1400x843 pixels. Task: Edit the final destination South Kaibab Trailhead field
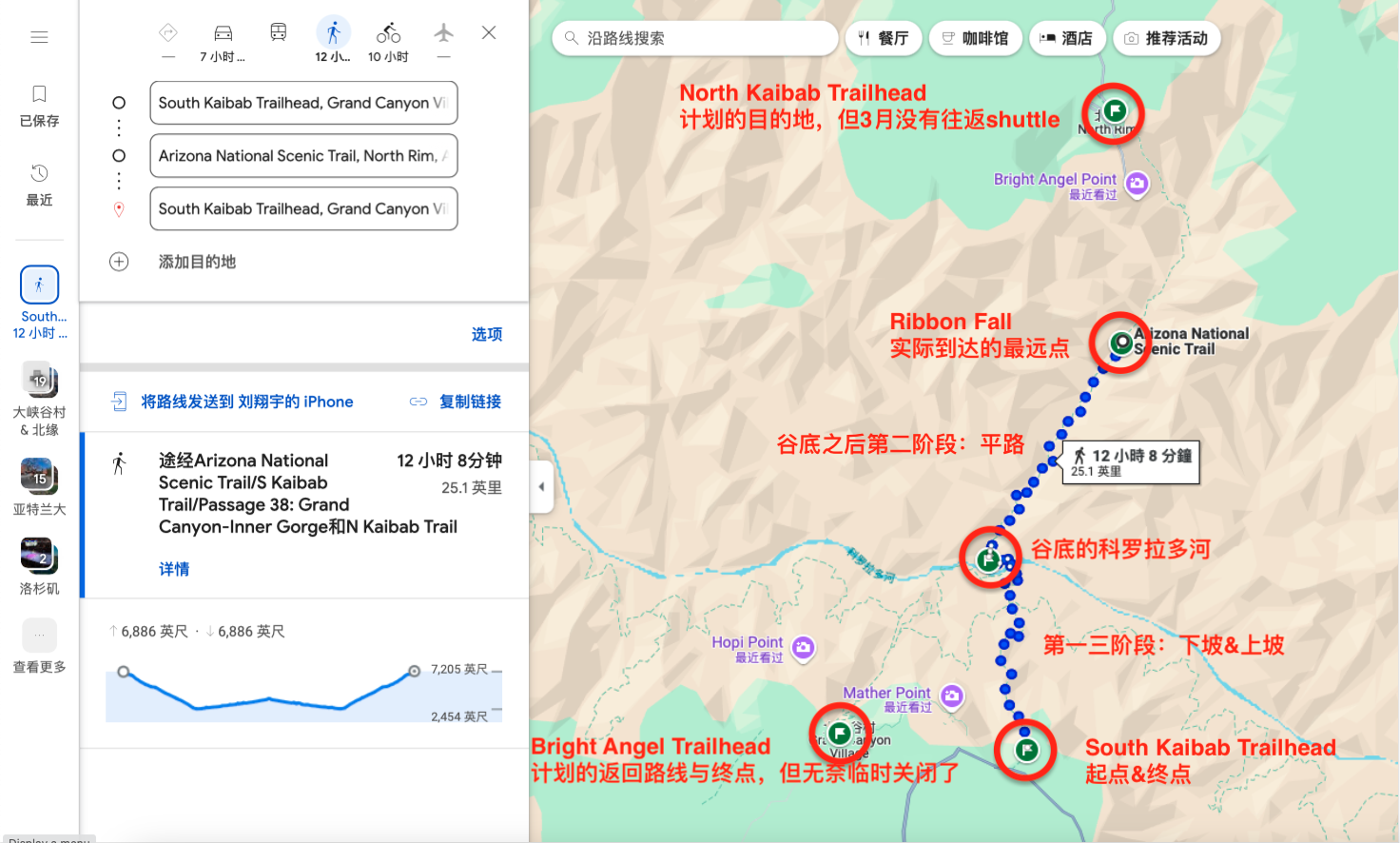click(303, 208)
